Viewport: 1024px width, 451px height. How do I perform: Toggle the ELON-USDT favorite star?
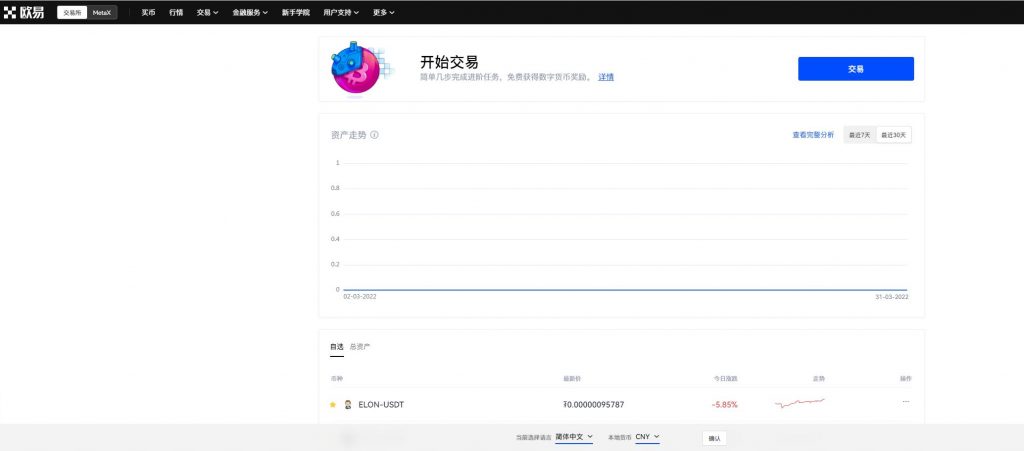(333, 405)
